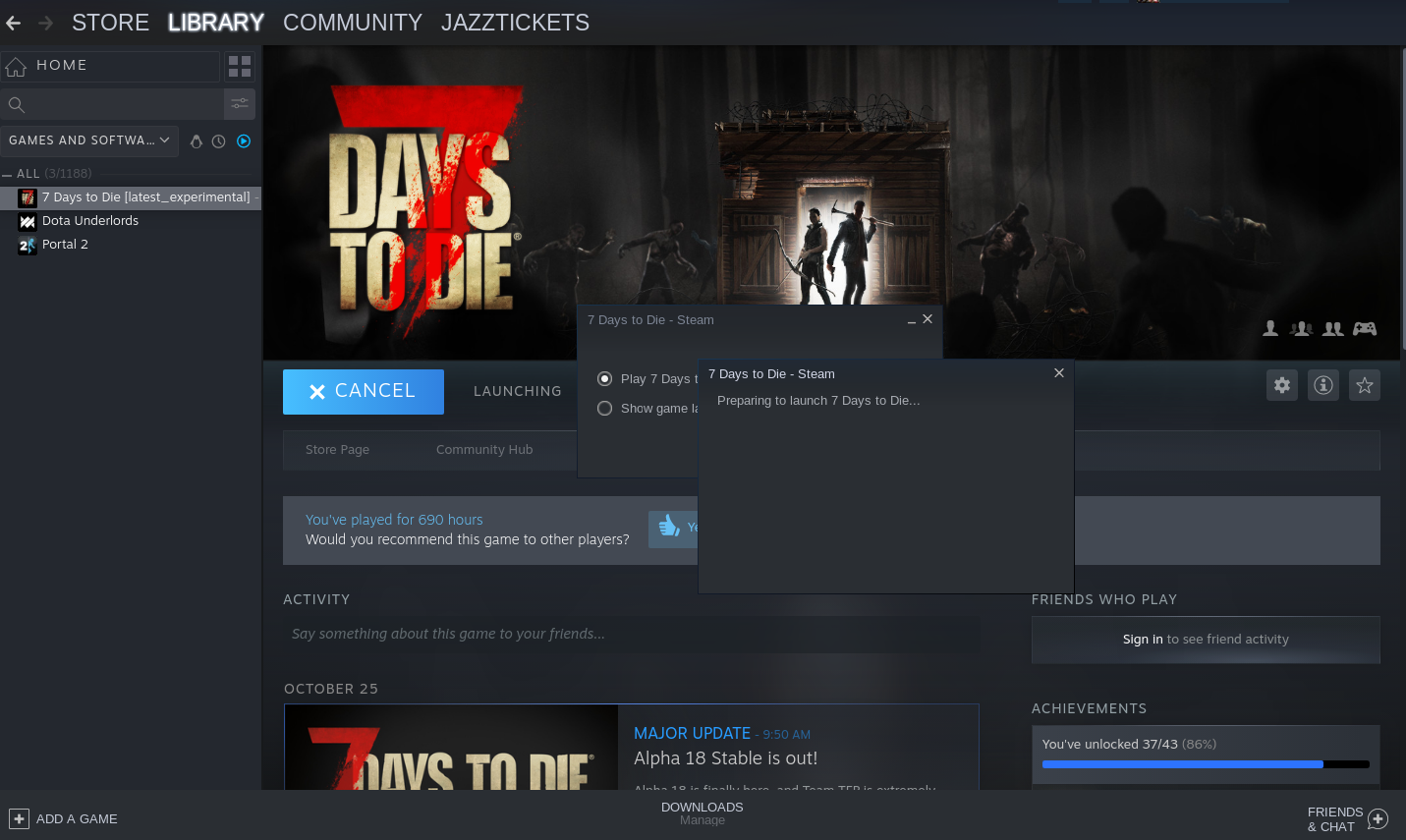The height and width of the screenshot is (840, 1406).
Task: Switch library to grid view icon
Action: click(240, 66)
